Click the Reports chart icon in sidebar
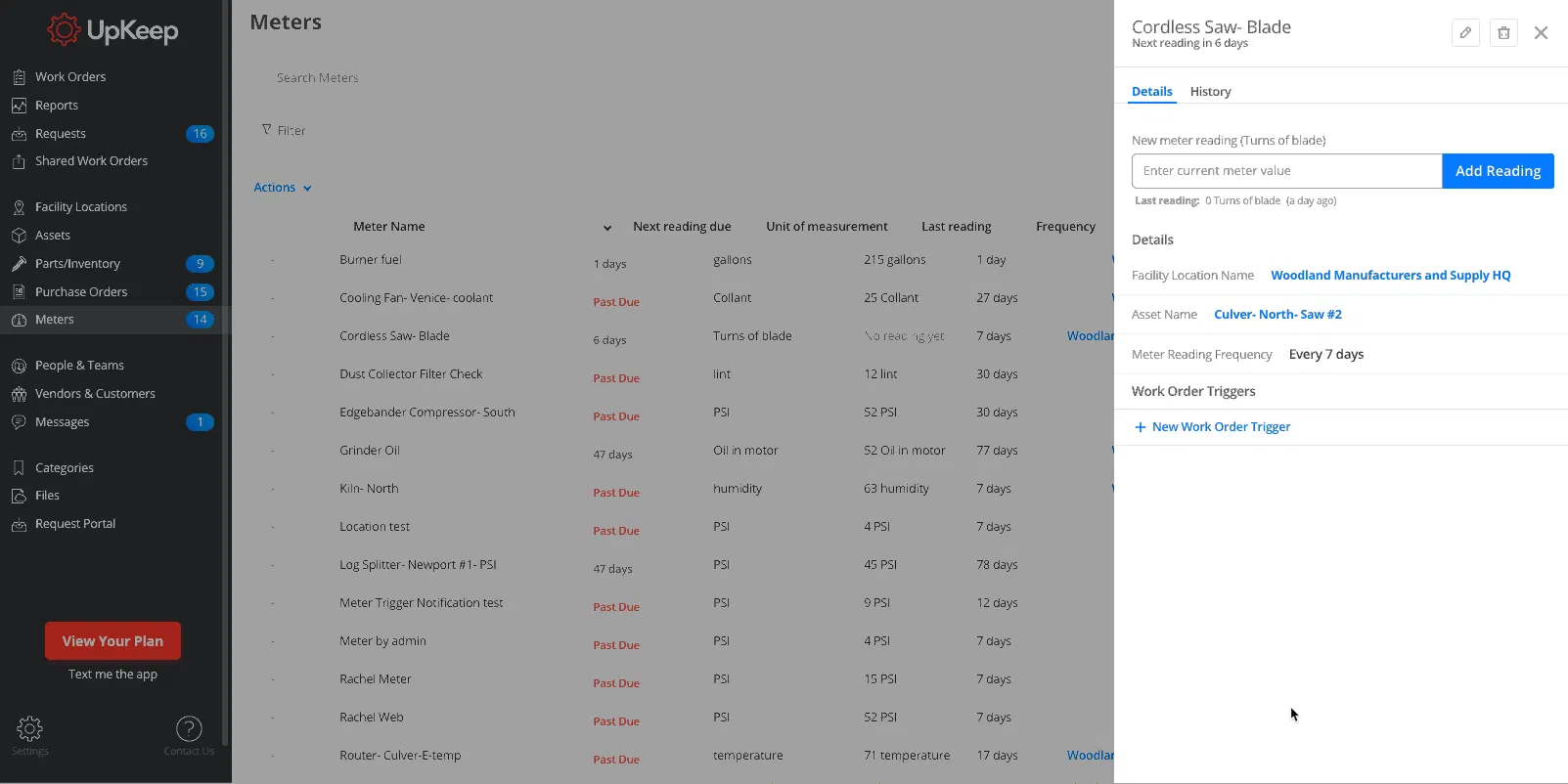The width and height of the screenshot is (1568, 784). (x=19, y=106)
